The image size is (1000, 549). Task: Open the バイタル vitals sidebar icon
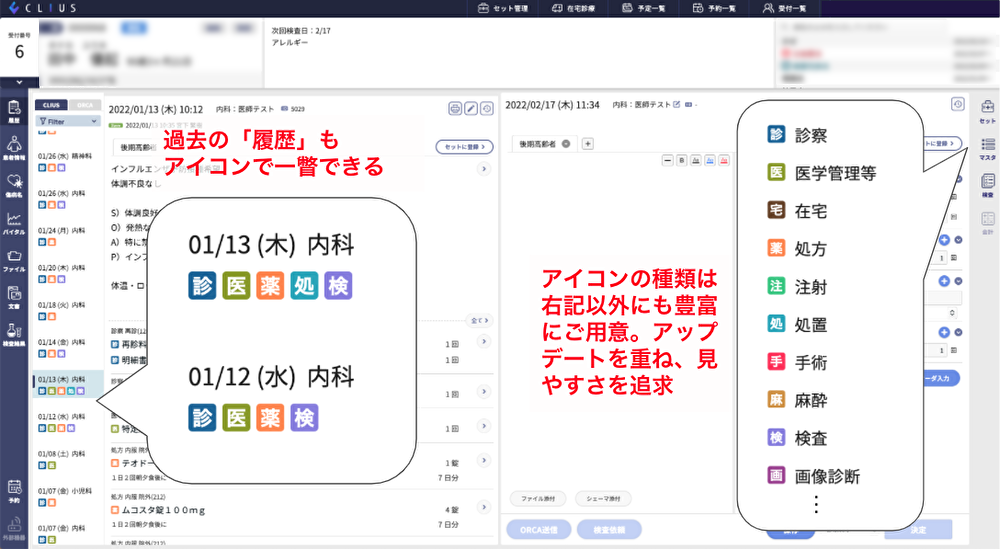[x=13, y=223]
